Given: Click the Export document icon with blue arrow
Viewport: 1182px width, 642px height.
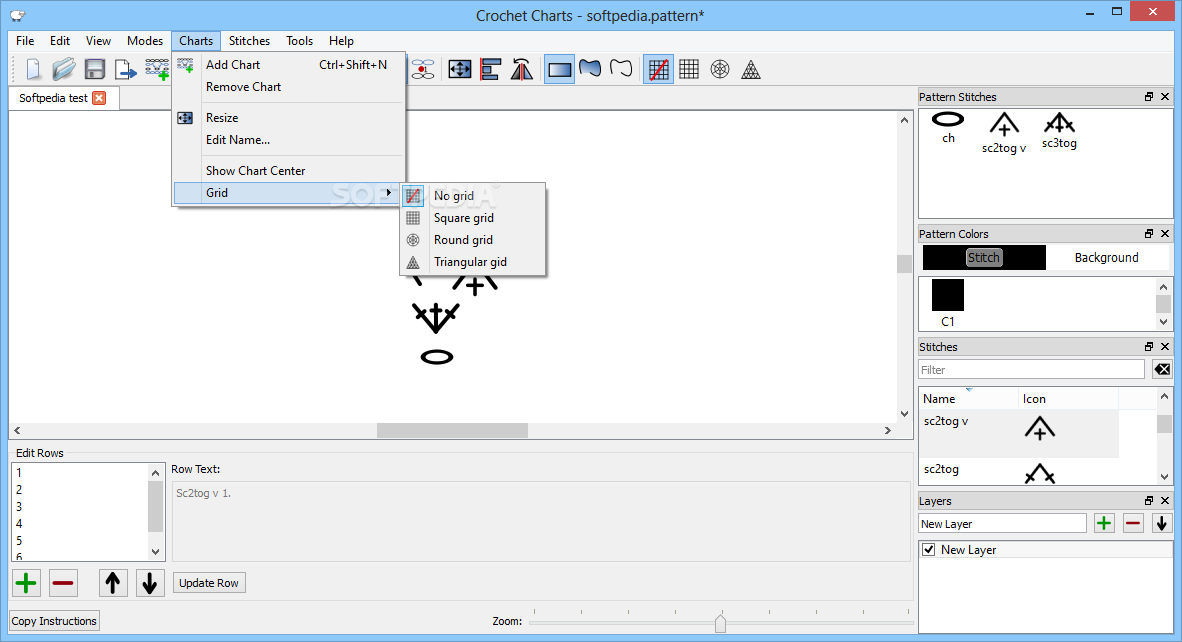Looking at the screenshot, I should [125, 69].
